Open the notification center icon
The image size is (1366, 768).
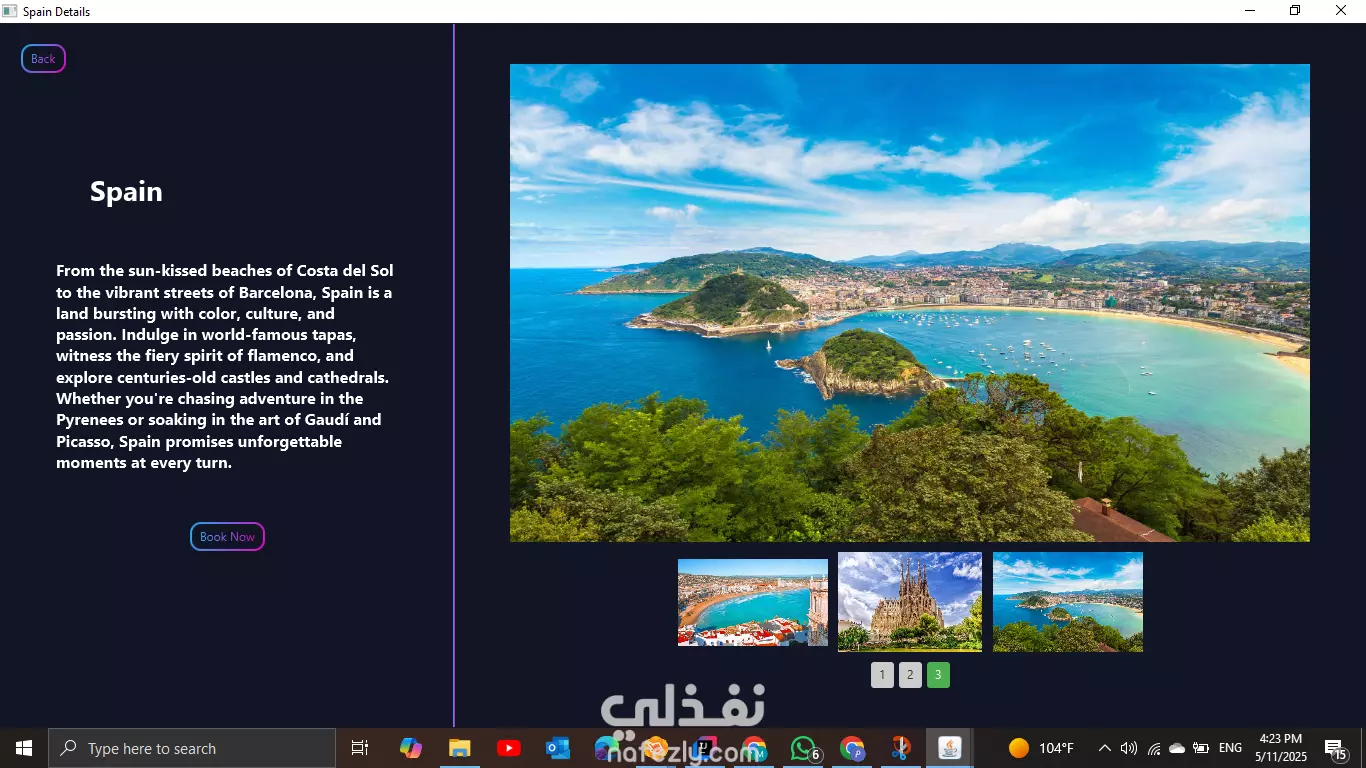1335,748
